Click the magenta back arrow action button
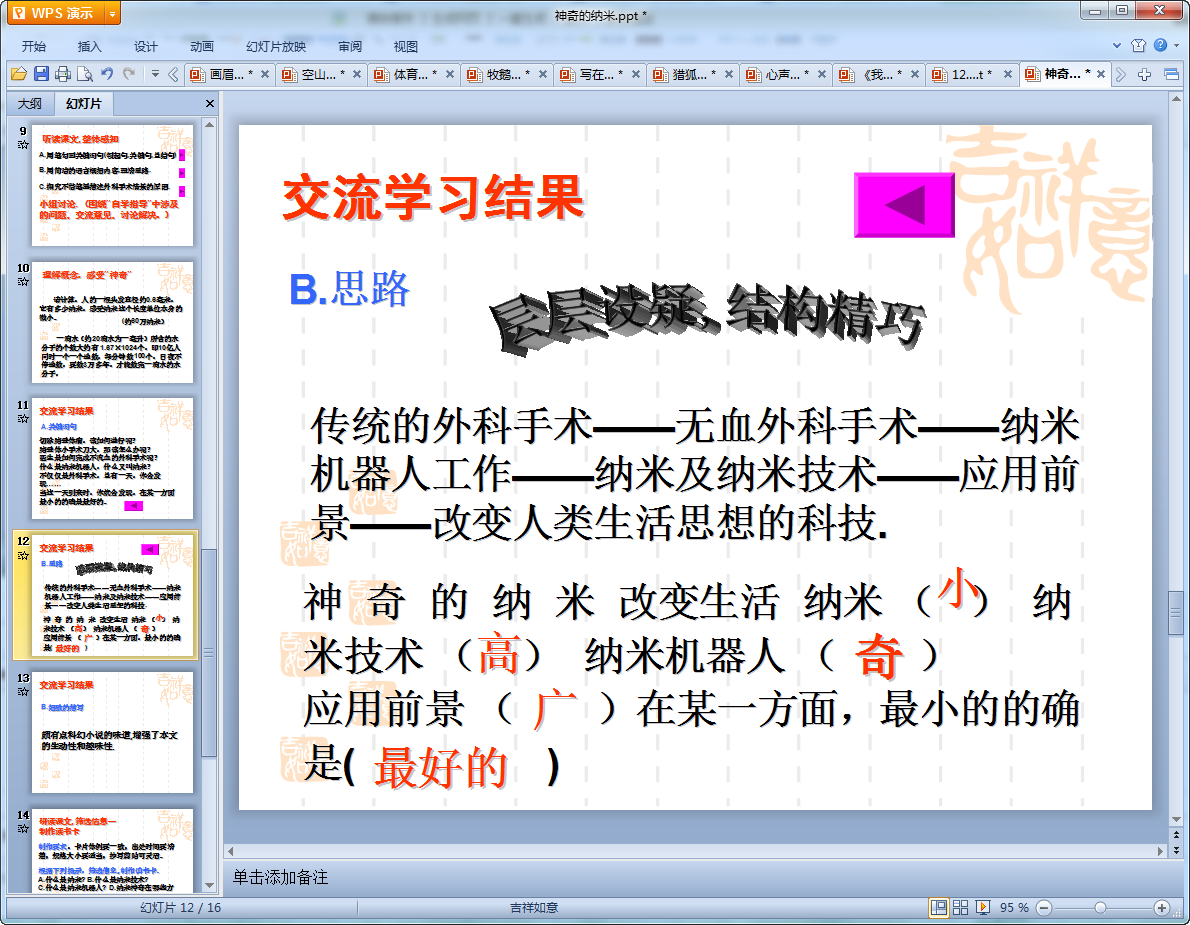Viewport: 1190px width, 925px height. pyautogui.click(x=904, y=205)
